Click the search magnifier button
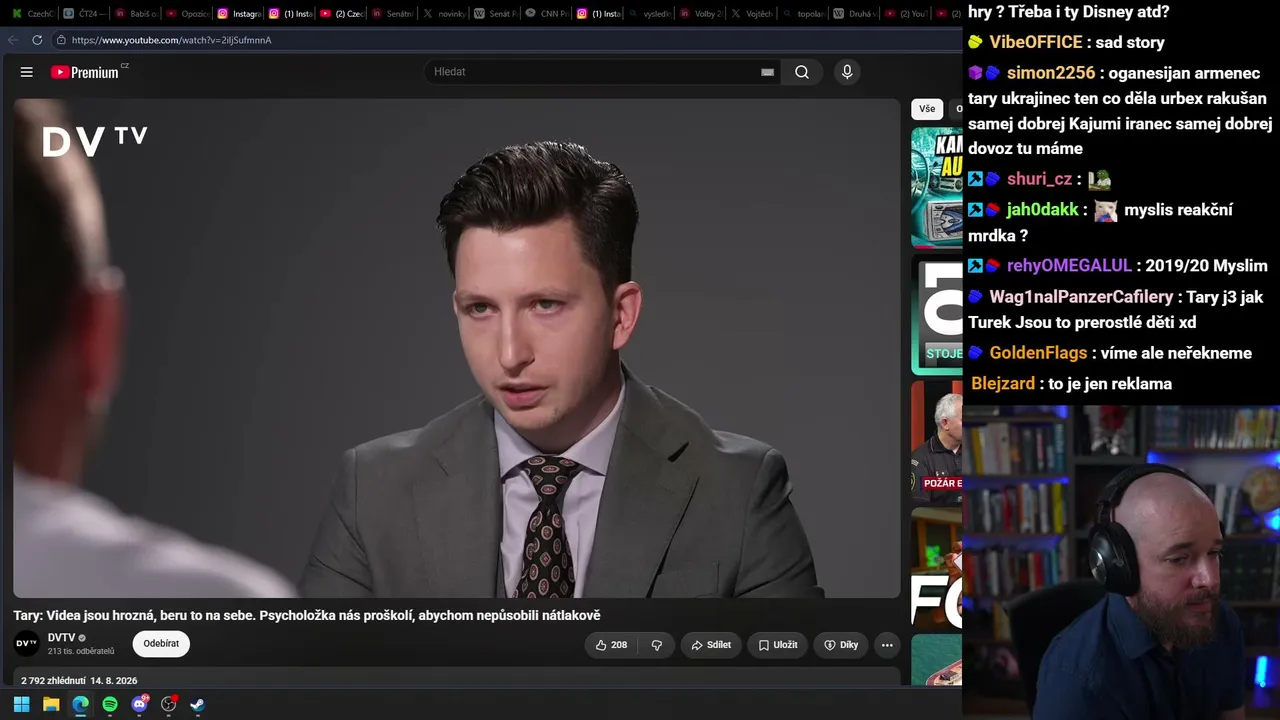The image size is (1280, 720). [x=802, y=72]
